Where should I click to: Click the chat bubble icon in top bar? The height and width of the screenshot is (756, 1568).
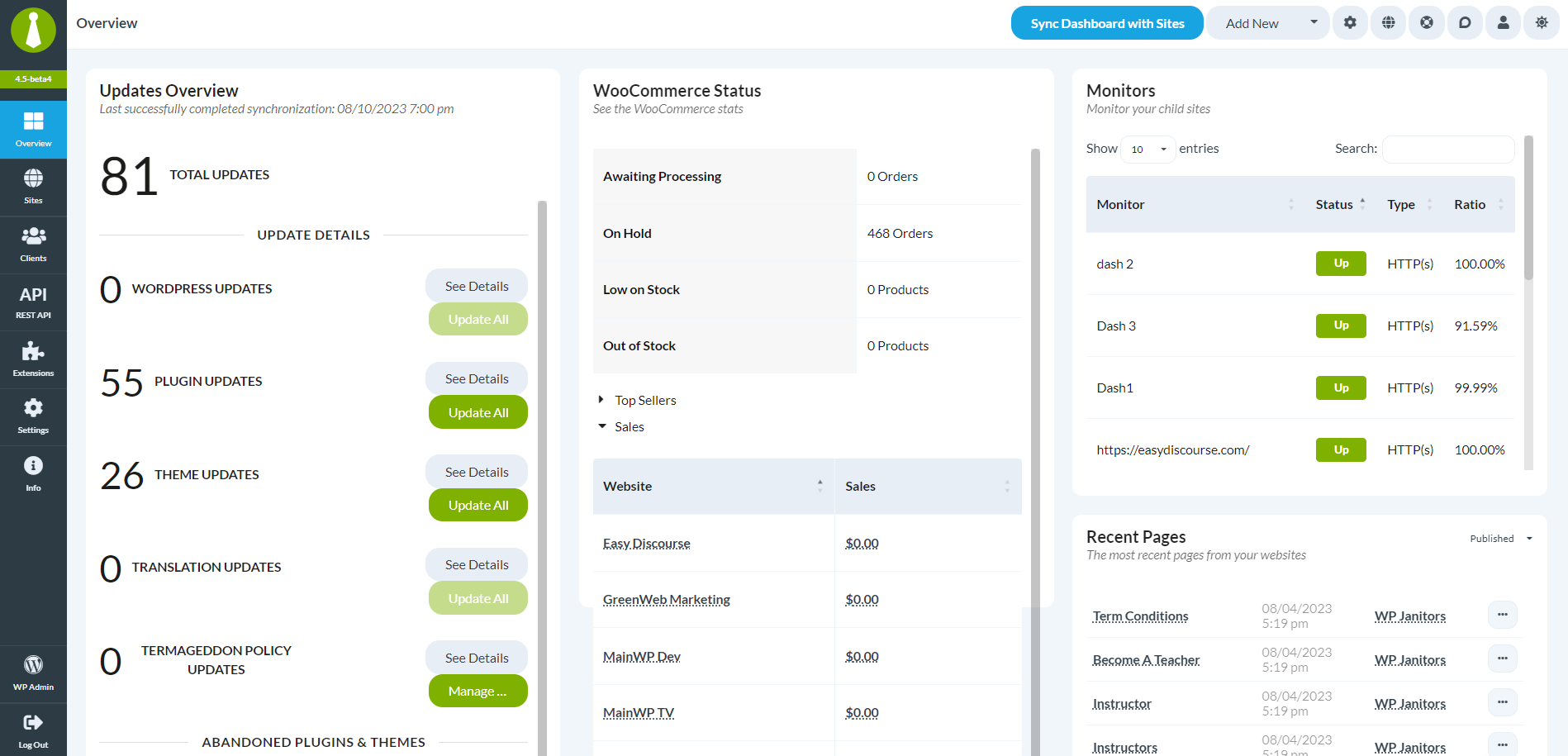[1465, 23]
